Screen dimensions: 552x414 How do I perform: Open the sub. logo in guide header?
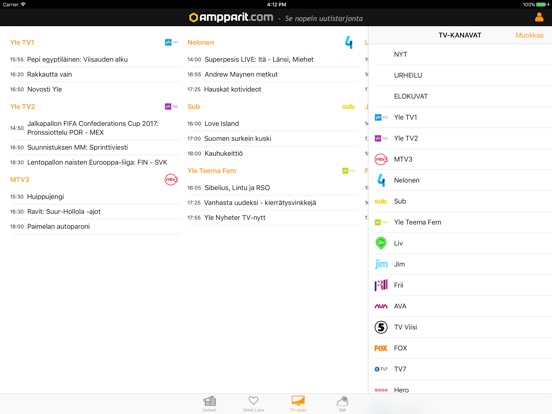tap(349, 107)
